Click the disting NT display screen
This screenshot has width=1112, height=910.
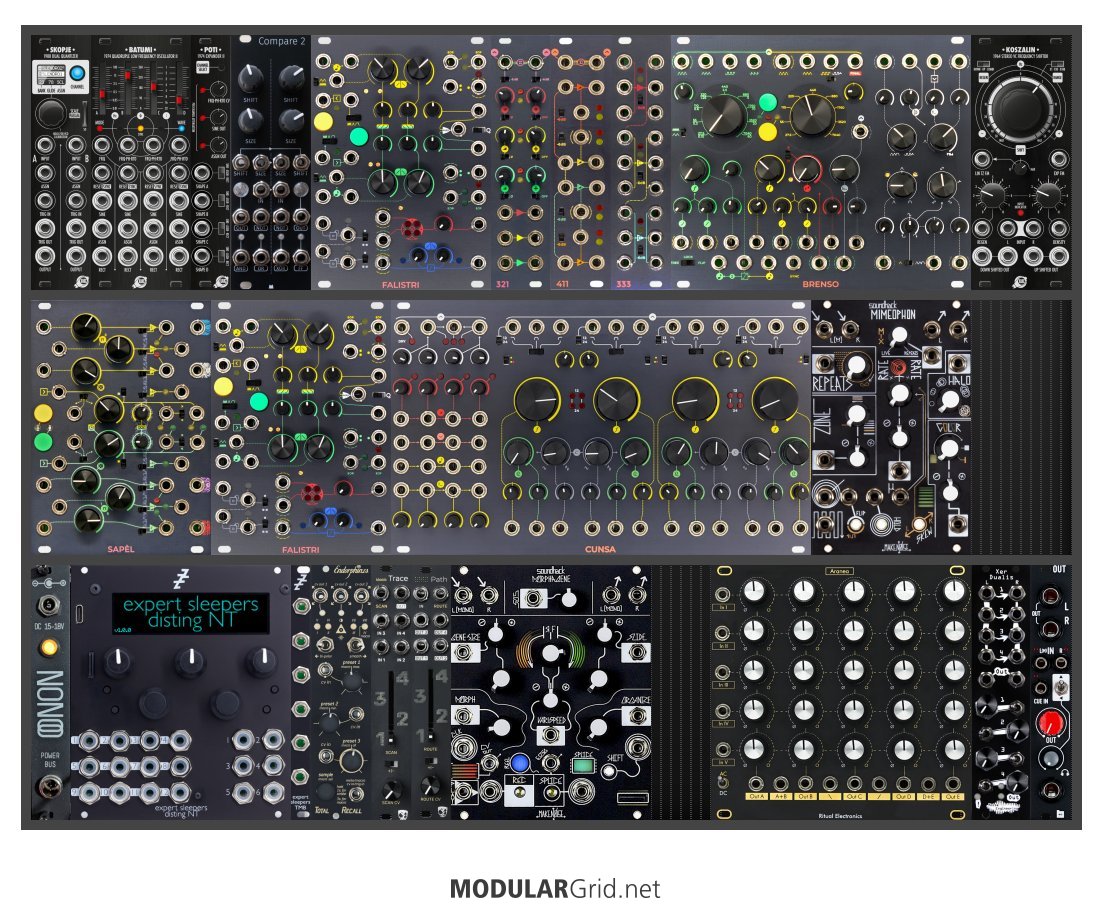coord(190,614)
